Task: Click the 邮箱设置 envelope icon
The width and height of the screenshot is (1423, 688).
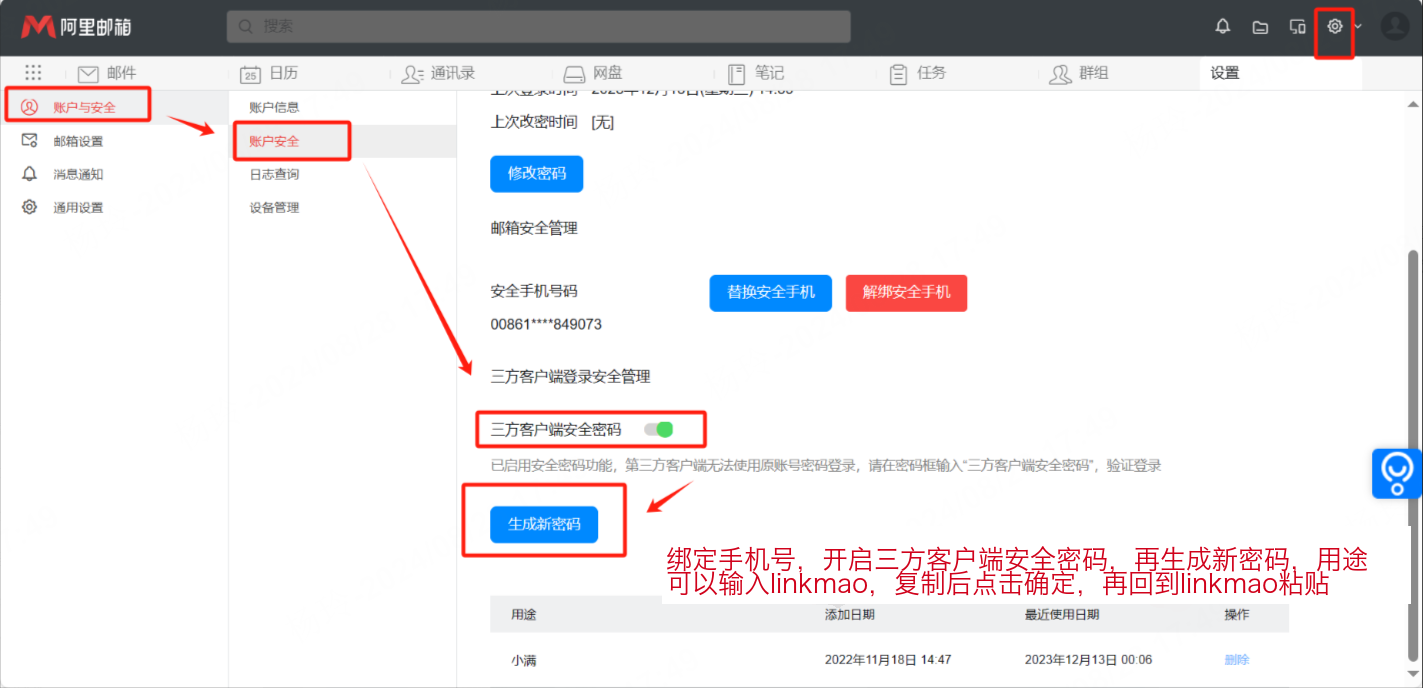Action: pyautogui.click(x=29, y=141)
